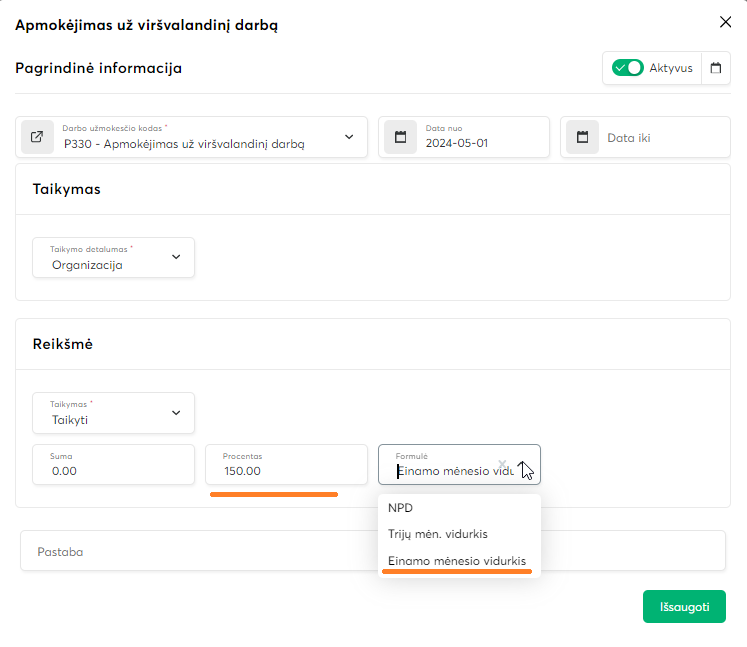747x647 pixels.
Task: Click the calendar icon for Data iki
Action: (x=582, y=137)
